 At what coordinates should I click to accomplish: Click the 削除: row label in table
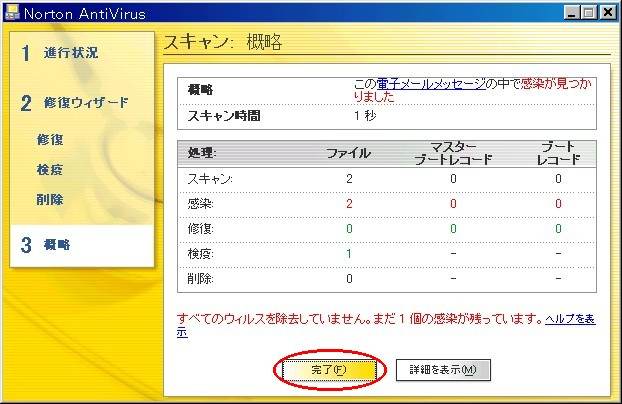(x=201, y=279)
